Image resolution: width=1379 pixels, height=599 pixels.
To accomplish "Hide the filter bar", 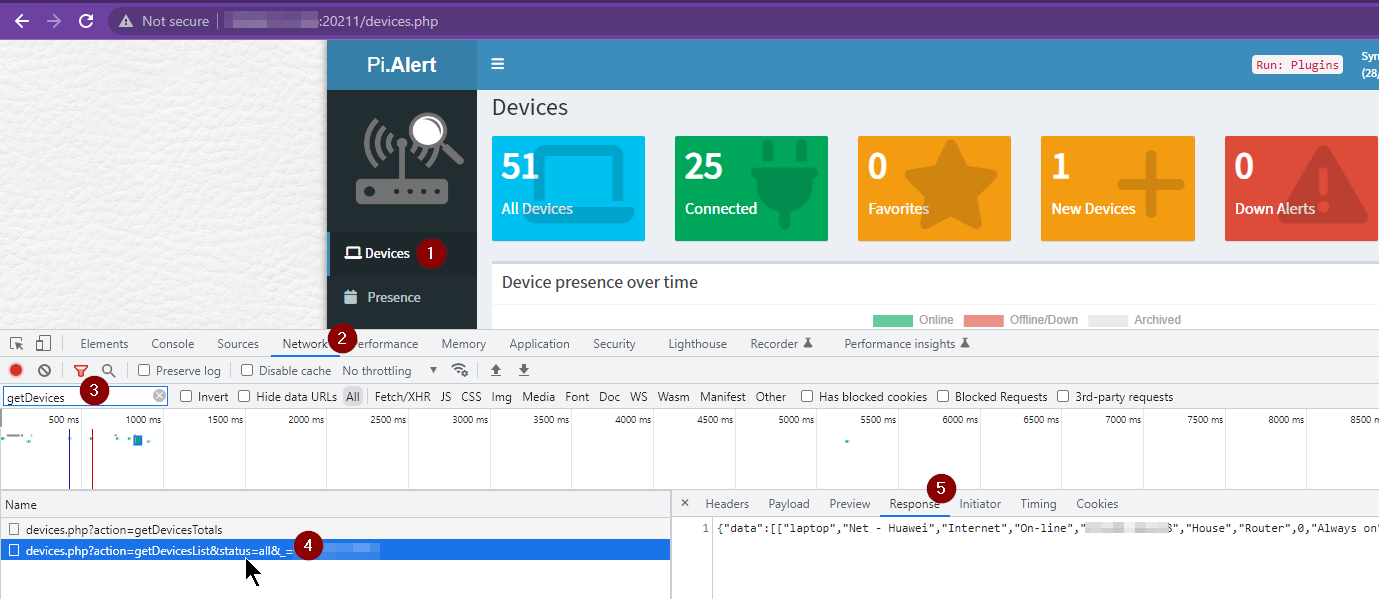I will click(81, 369).
